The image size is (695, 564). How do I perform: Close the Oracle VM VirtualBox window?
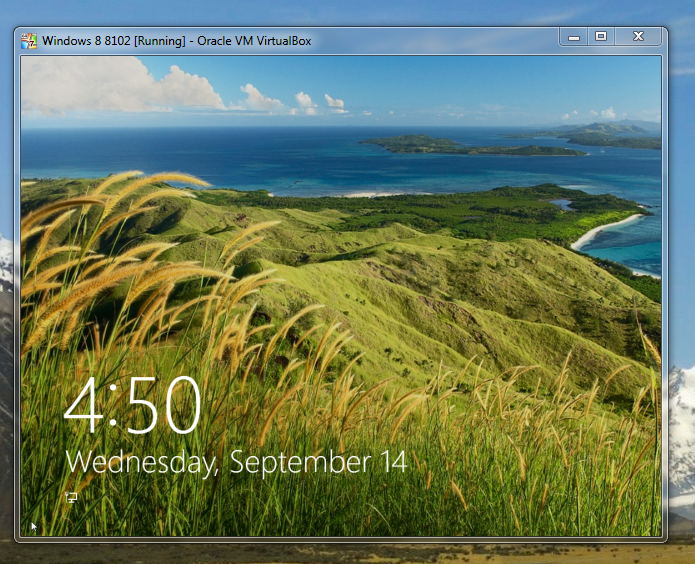(x=638, y=37)
